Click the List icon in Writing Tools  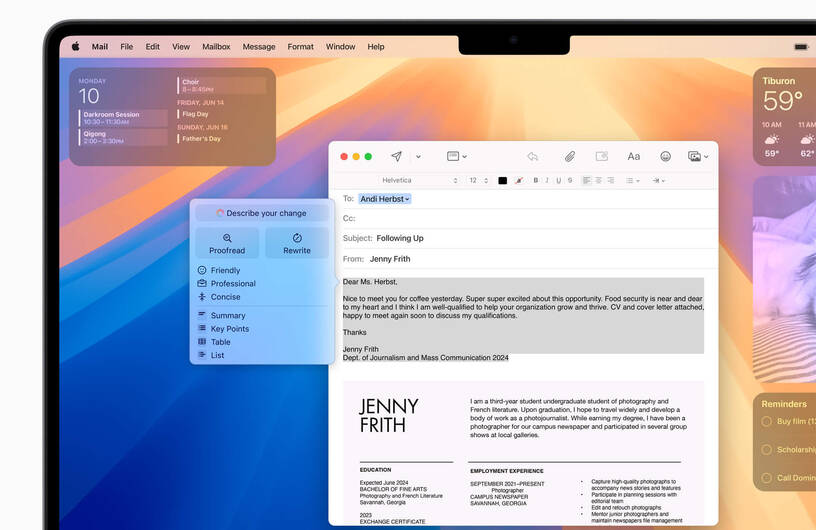click(x=202, y=355)
